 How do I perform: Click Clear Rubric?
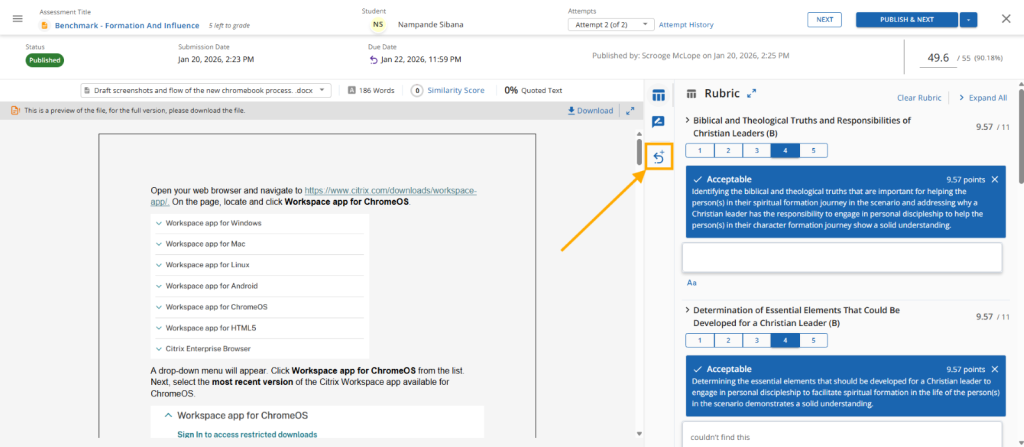(x=920, y=98)
